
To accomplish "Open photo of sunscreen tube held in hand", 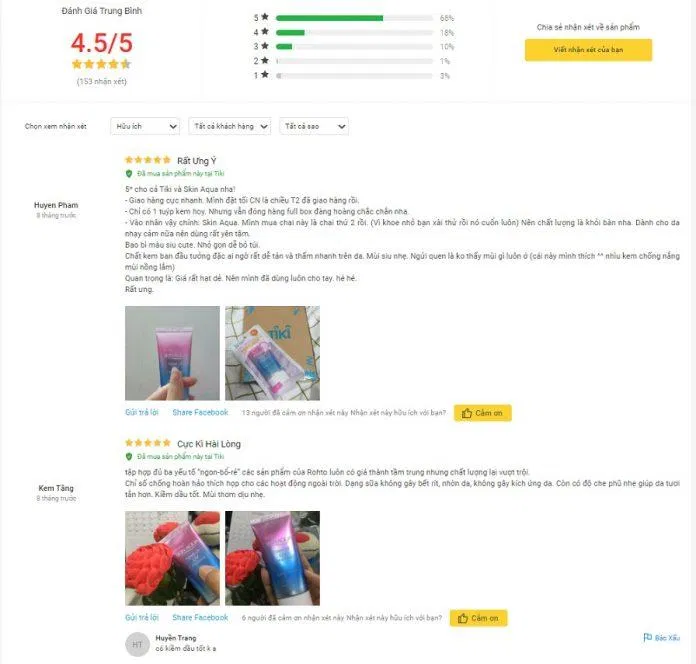I will [172, 353].
